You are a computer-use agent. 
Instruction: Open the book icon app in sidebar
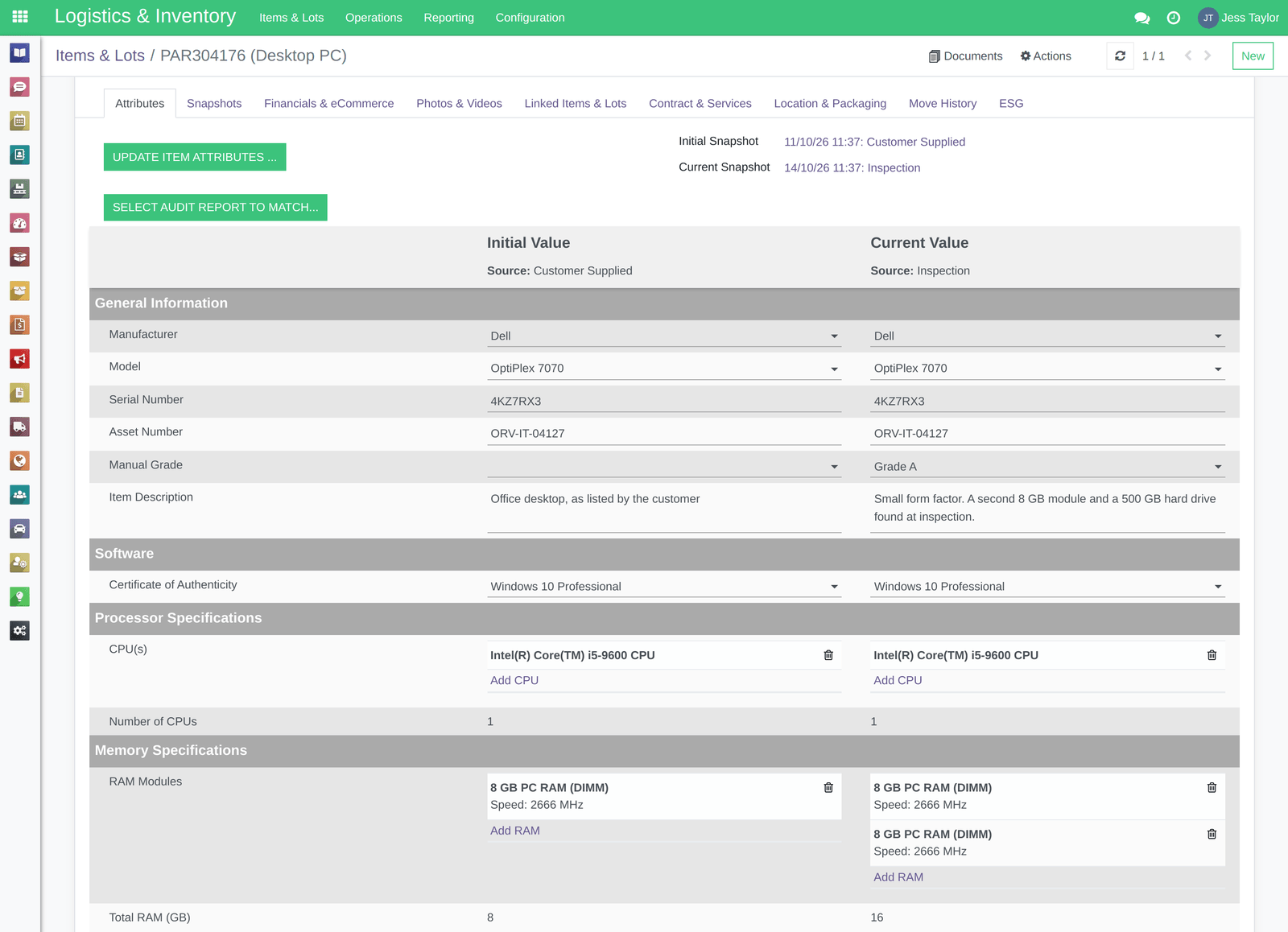(20, 53)
